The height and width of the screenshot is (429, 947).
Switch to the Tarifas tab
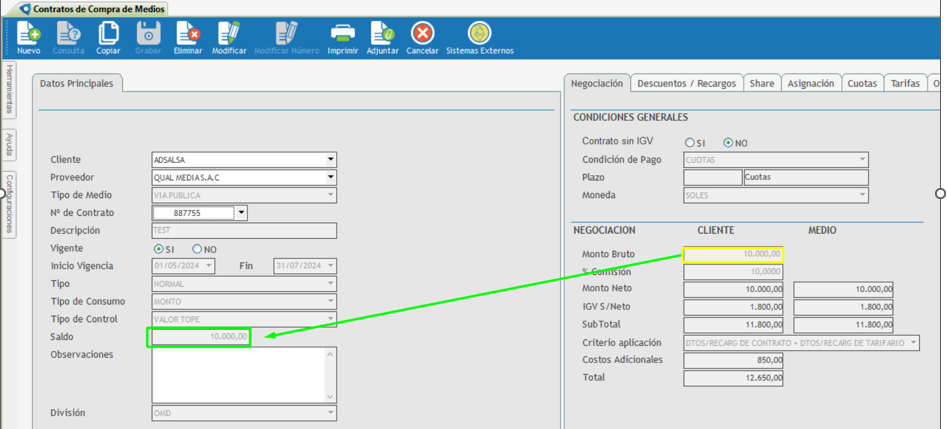pos(905,84)
